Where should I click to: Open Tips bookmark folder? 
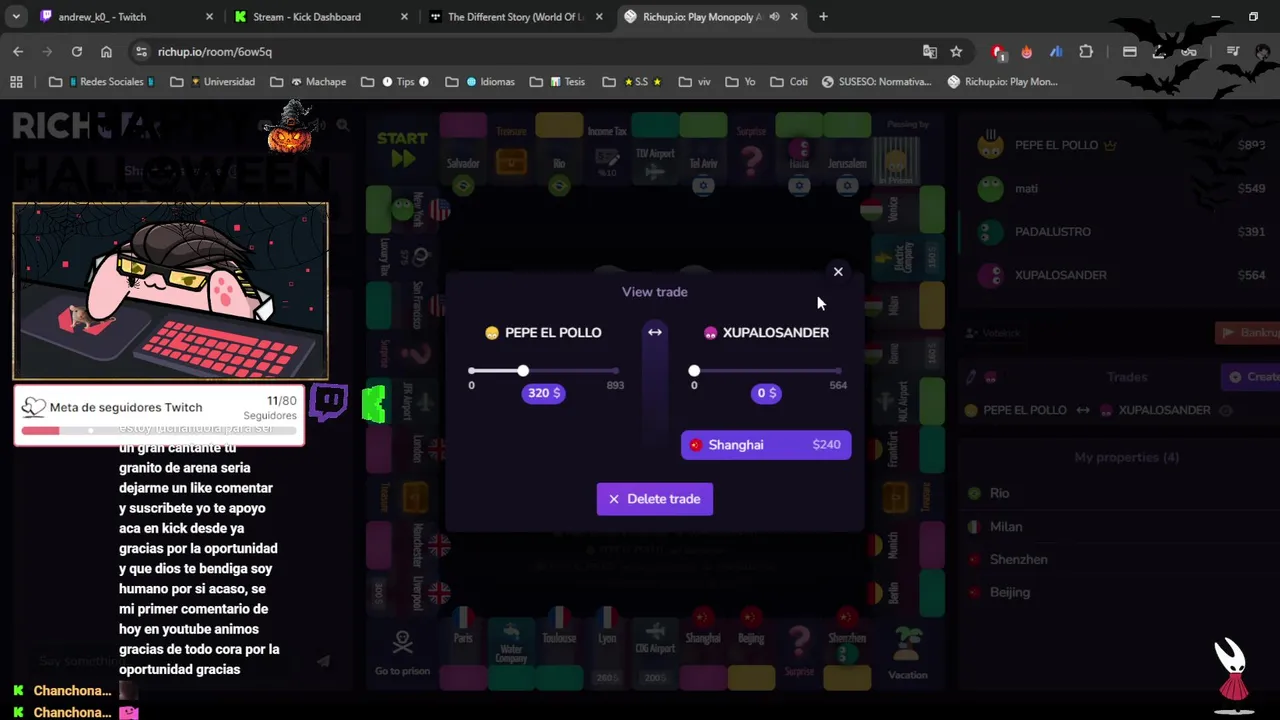point(396,82)
